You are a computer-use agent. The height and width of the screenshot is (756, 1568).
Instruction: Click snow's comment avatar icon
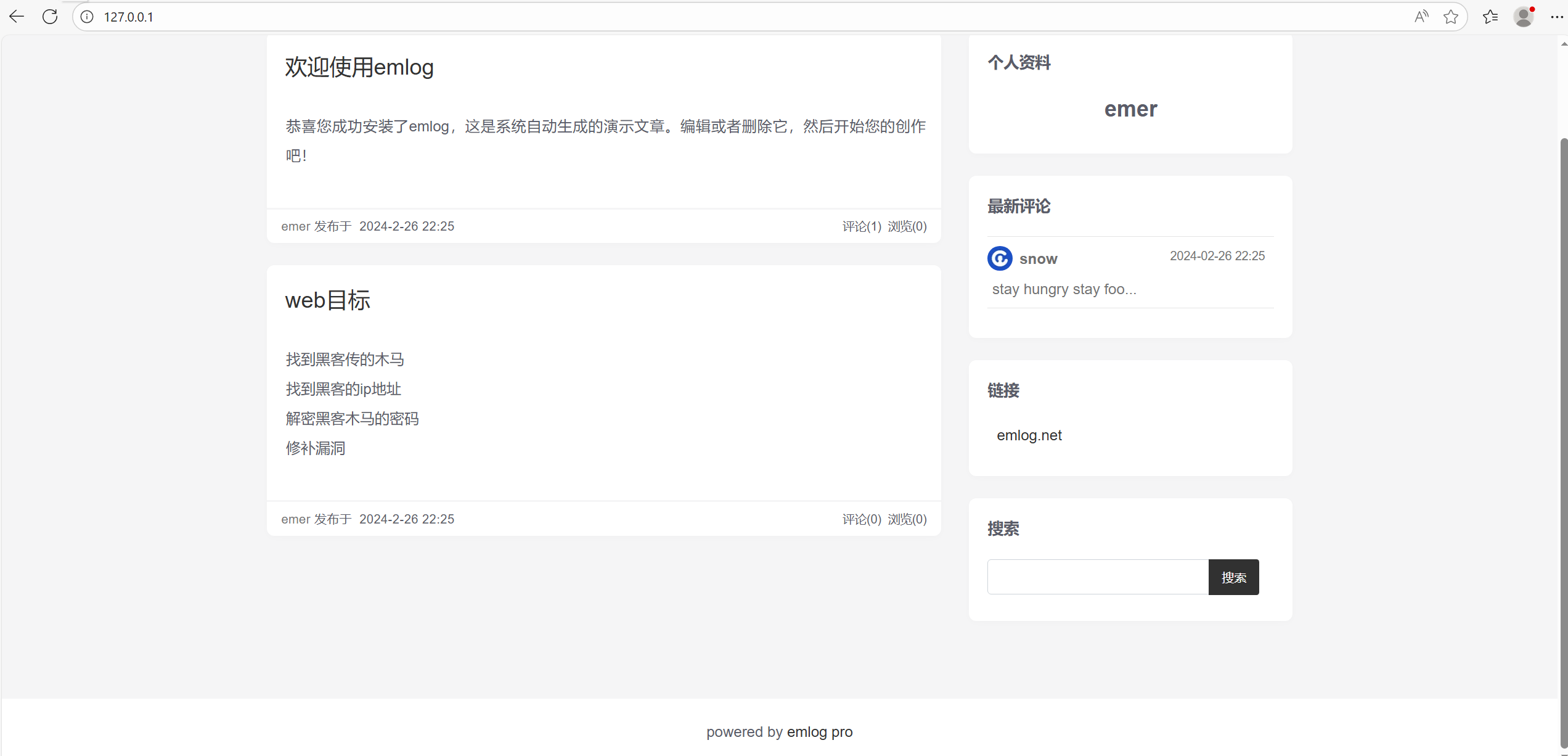pyautogui.click(x=1000, y=258)
